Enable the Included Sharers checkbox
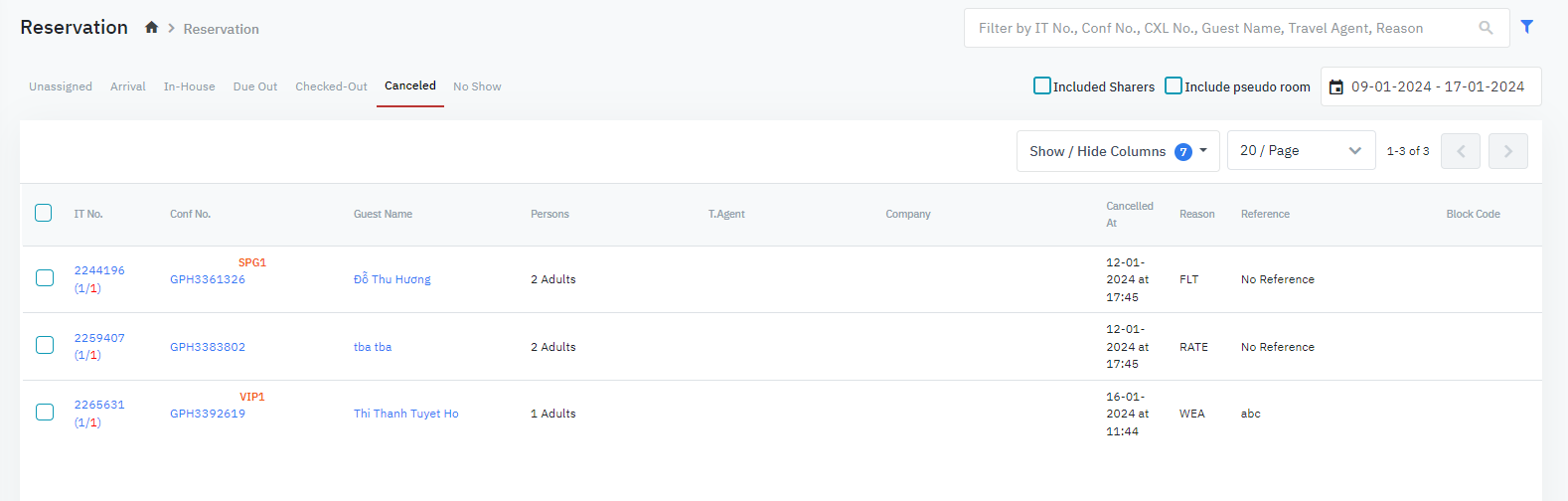Image resolution: width=1568 pixels, height=501 pixels. click(1042, 86)
